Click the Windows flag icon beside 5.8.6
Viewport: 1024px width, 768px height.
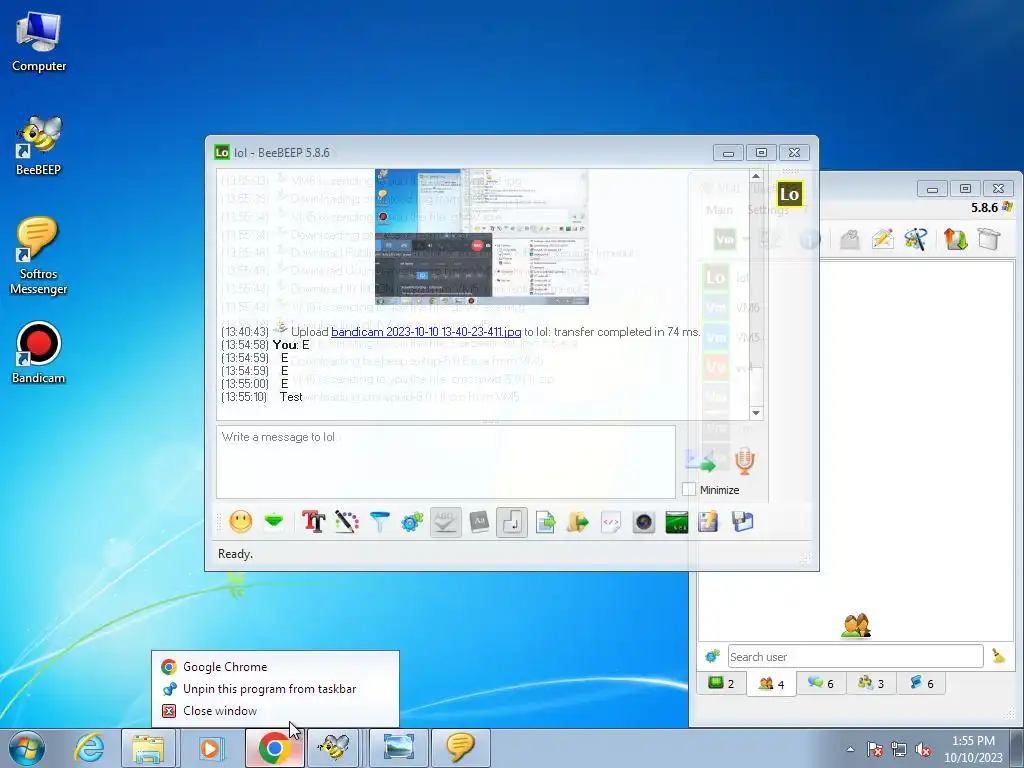(x=1008, y=207)
